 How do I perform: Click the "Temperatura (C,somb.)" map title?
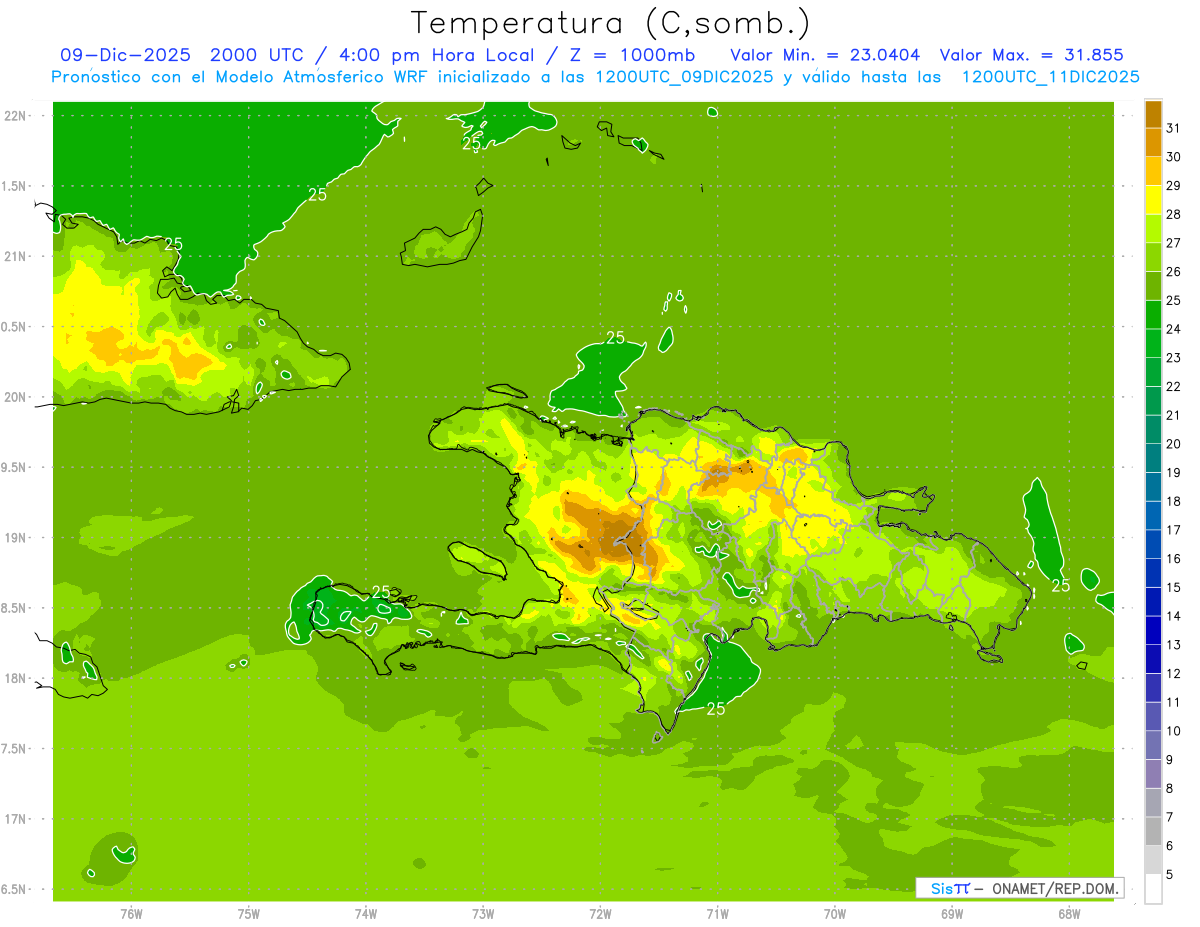coord(611,22)
